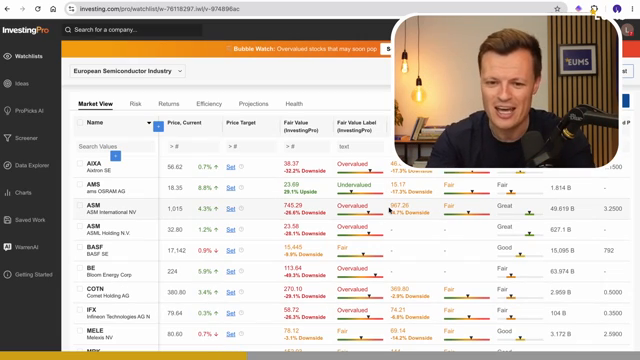Image resolution: width=640 pixels, height=360 pixels.
Task: Switch to Risk tab
Action: (x=136, y=104)
